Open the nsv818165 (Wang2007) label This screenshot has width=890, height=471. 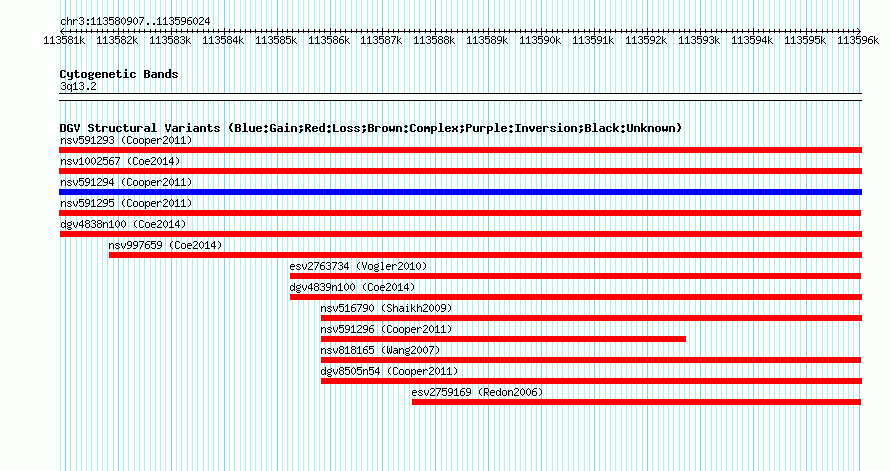pos(380,350)
